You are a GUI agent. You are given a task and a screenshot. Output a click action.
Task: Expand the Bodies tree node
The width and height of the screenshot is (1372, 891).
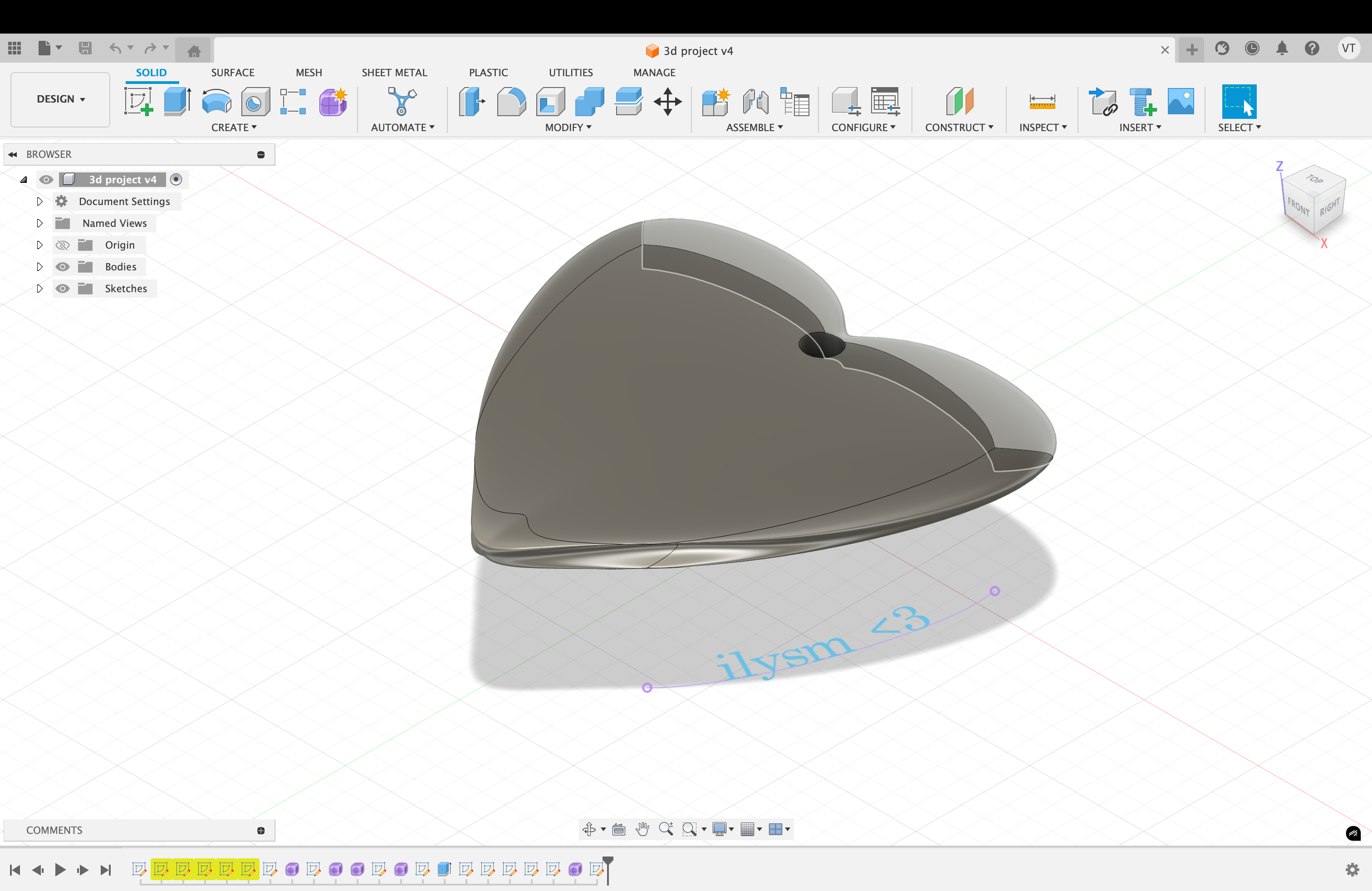coord(39,267)
